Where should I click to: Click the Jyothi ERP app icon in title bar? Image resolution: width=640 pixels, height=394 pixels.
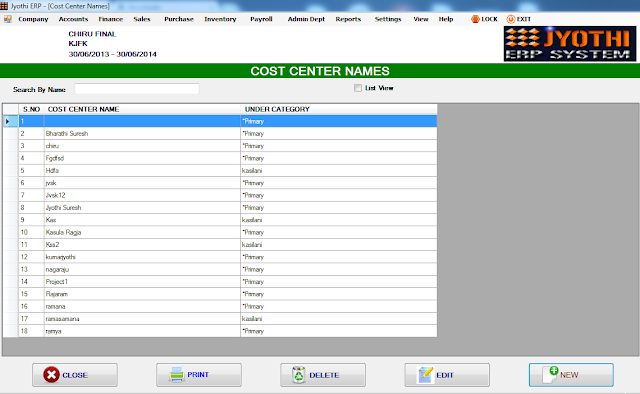(4, 6)
